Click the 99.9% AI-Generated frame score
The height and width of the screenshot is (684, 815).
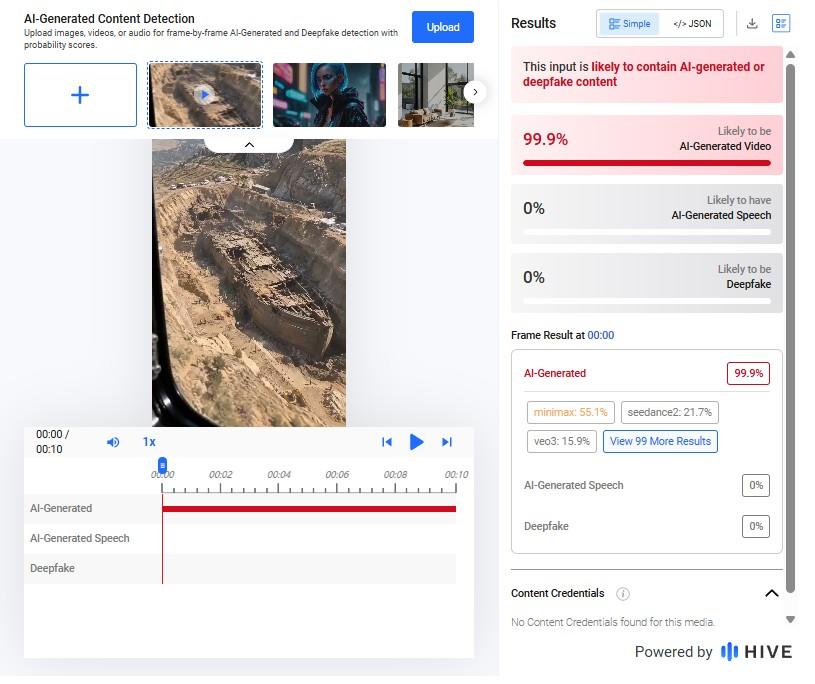tap(748, 374)
